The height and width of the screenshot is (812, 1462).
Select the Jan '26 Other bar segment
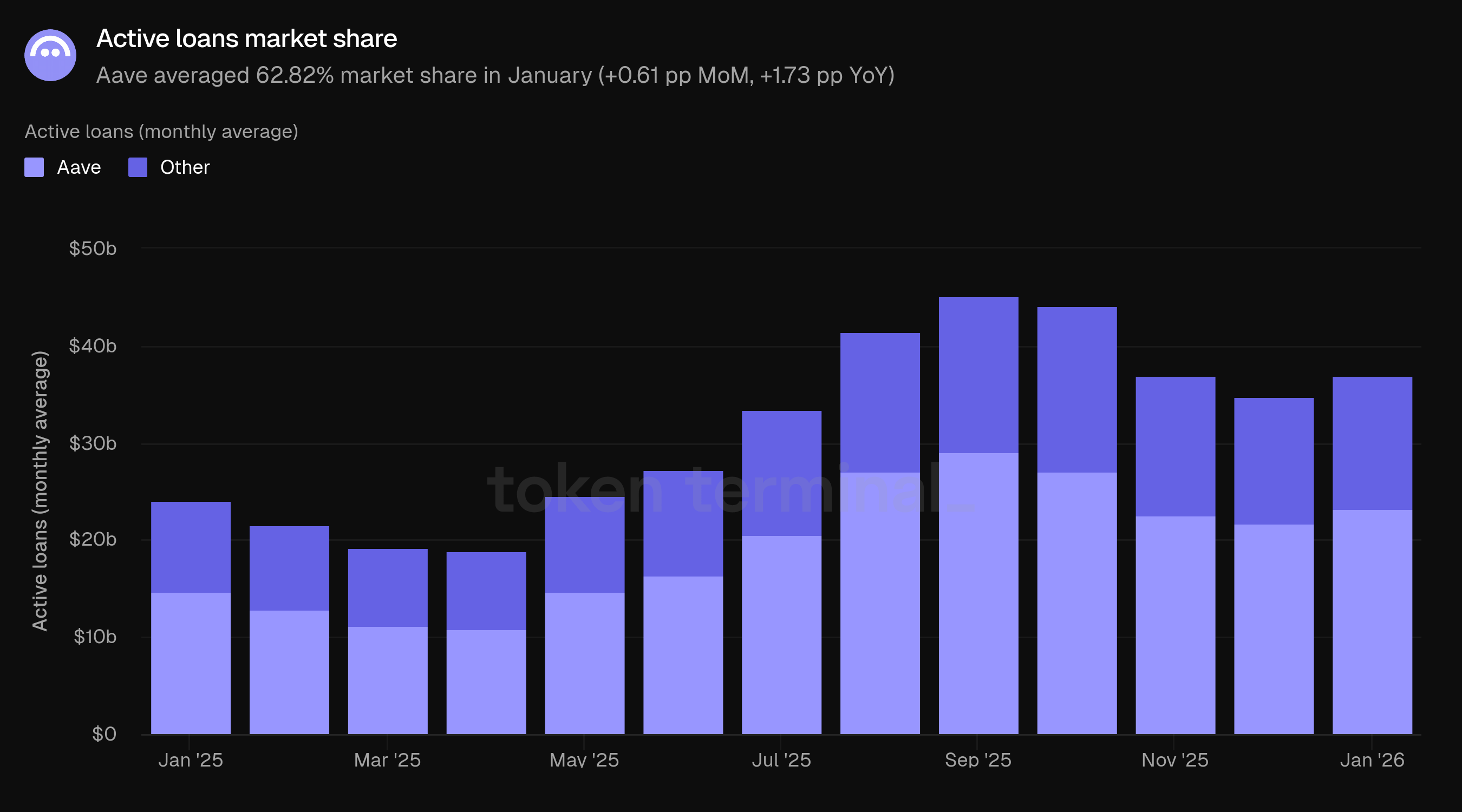(1372, 443)
